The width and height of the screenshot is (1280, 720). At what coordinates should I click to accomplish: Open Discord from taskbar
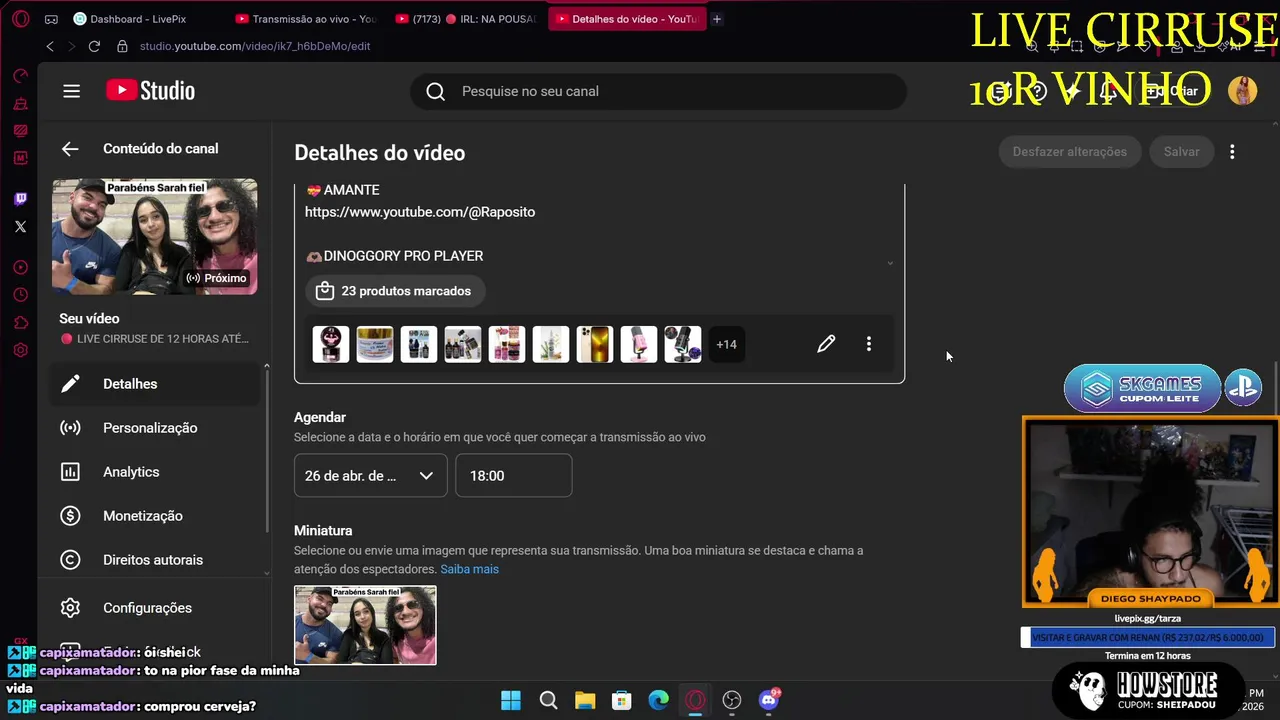[769, 700]
